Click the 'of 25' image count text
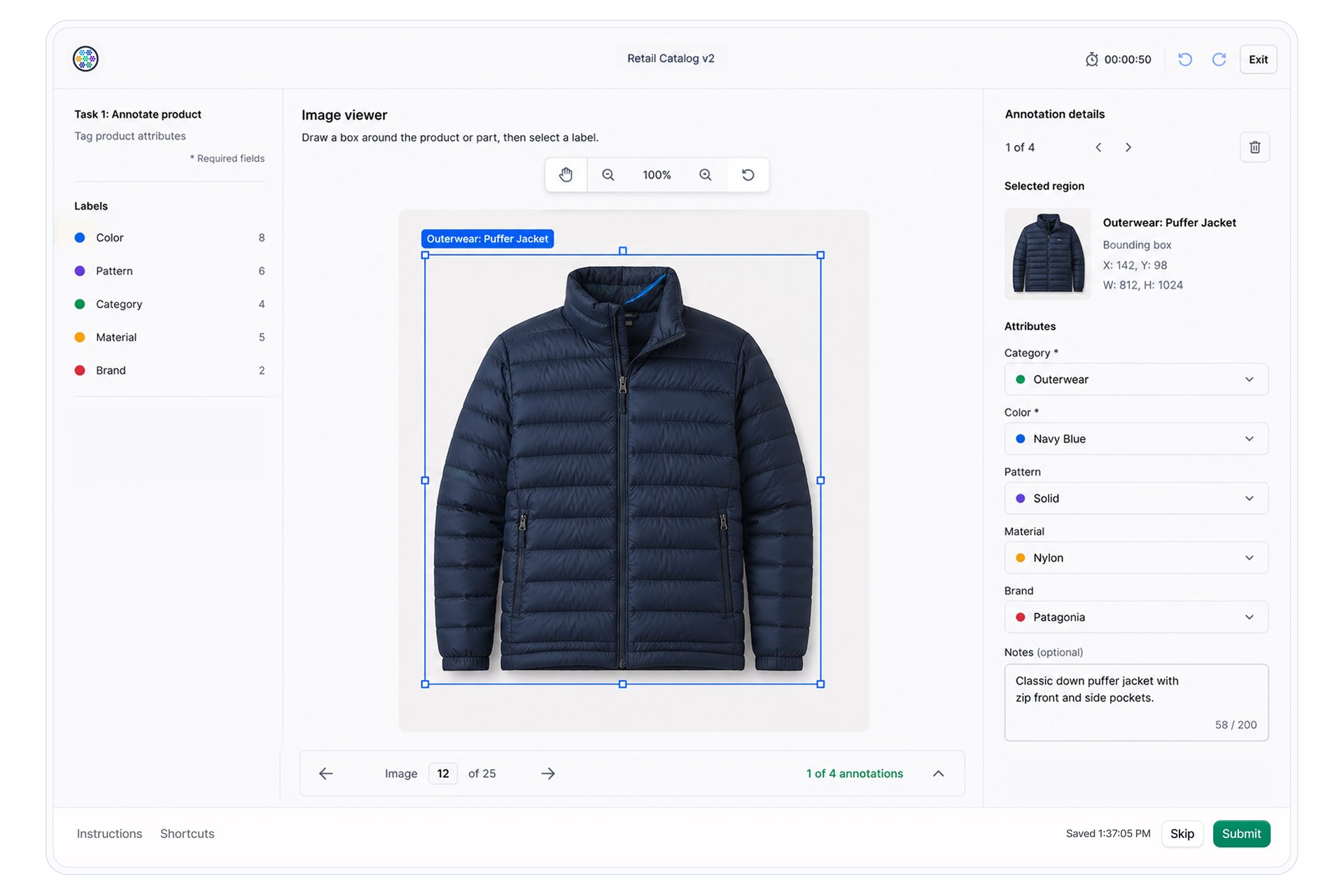This screenshot has width=1344, height=896. point(482,773)
